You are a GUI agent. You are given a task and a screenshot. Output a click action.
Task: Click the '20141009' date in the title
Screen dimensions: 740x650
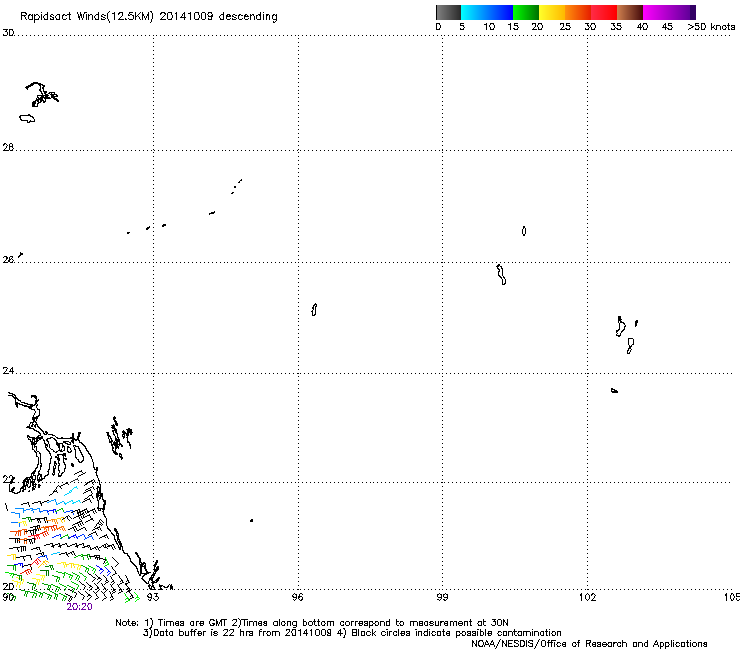186,16
